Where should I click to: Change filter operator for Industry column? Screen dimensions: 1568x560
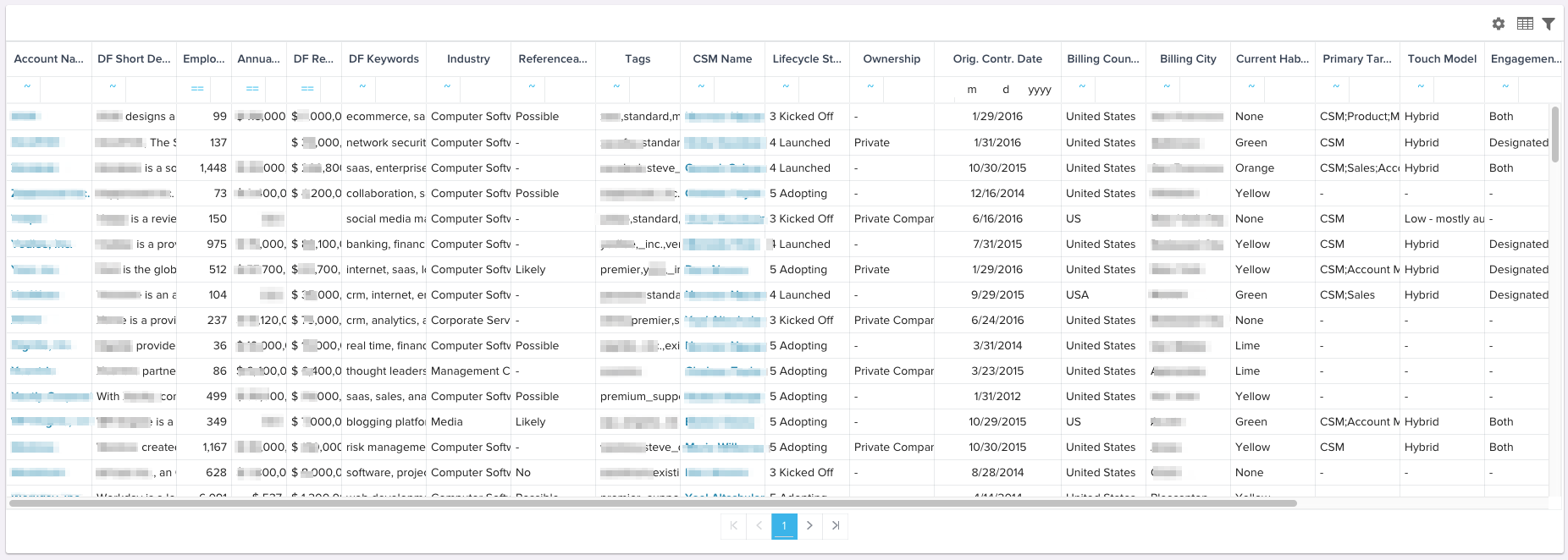pyautogui.click(x=447, y=87)
